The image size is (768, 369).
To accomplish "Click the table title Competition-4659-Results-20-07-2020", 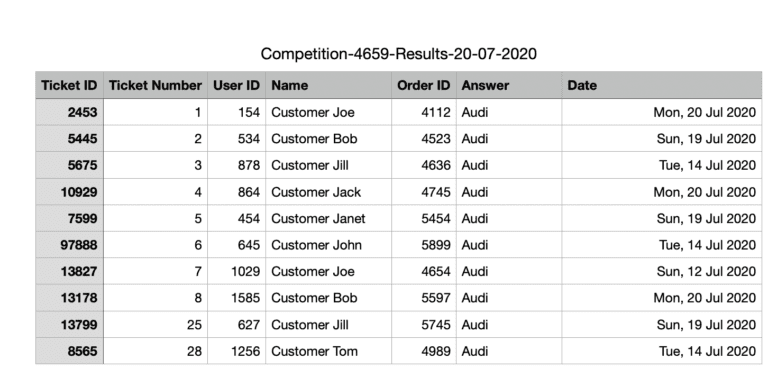I will (x=398, y=53).
